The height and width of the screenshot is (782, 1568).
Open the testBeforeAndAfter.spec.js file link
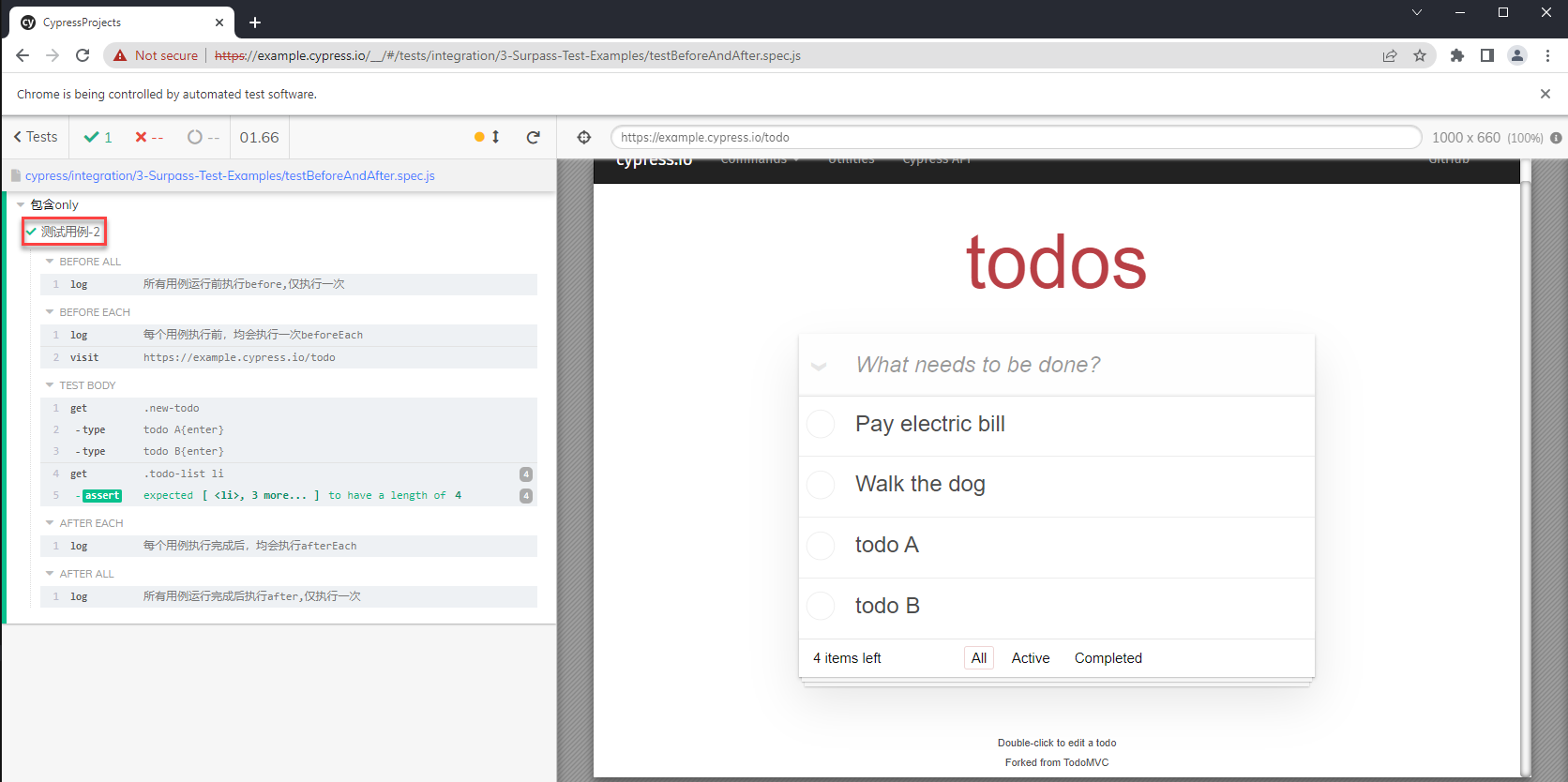point(230,175)
